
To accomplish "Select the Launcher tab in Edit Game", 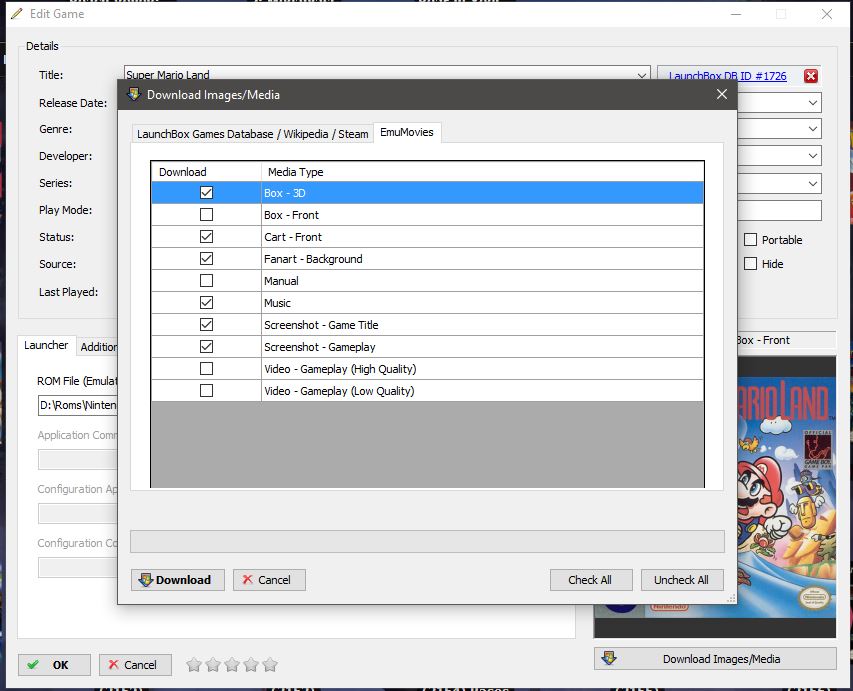I will click(x=46, y=345).
